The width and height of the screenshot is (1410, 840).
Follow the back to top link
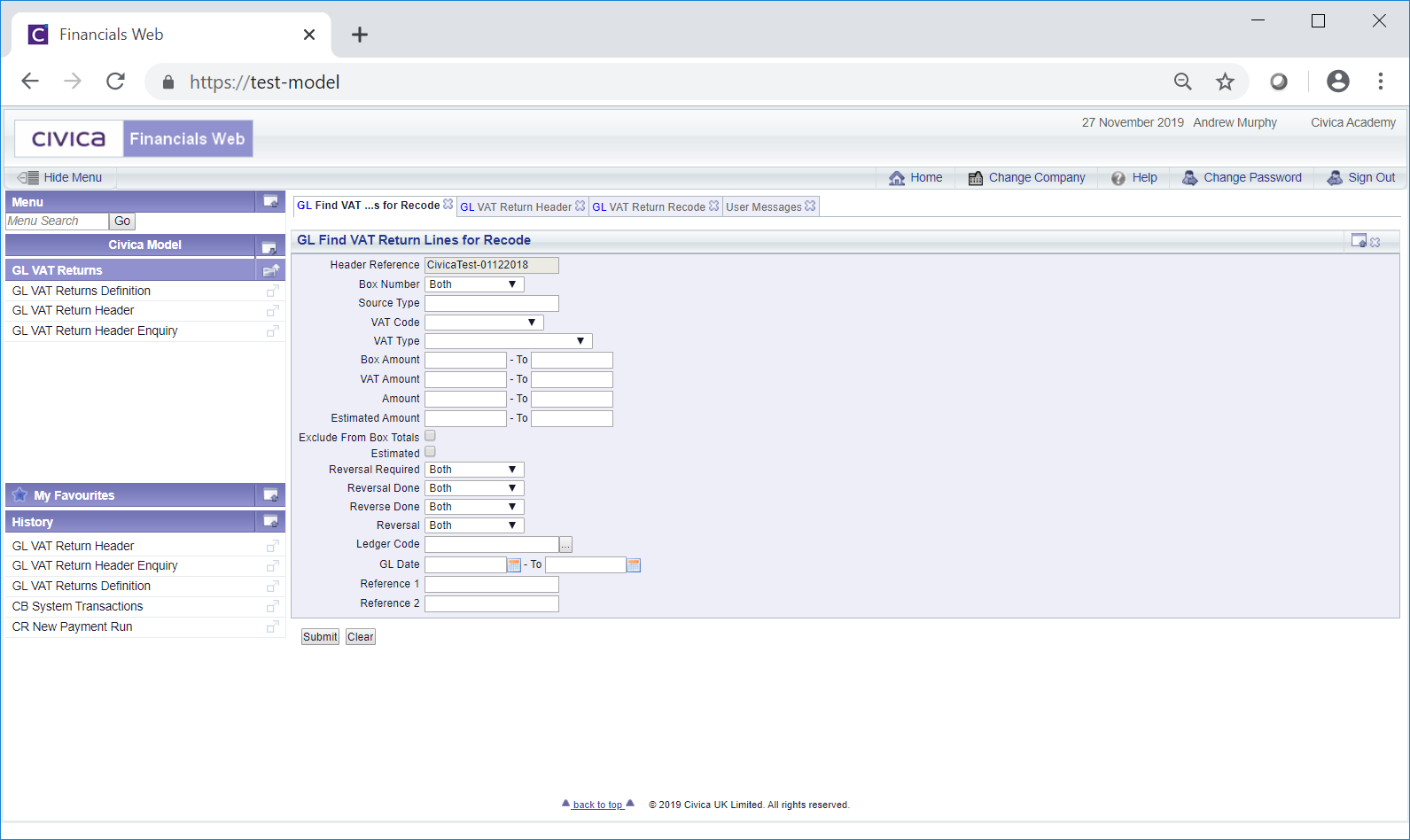(597, 805)
